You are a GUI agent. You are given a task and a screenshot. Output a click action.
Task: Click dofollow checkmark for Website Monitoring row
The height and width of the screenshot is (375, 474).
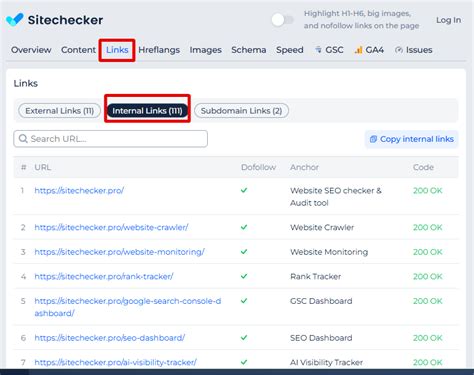click(x=244, y=251)
